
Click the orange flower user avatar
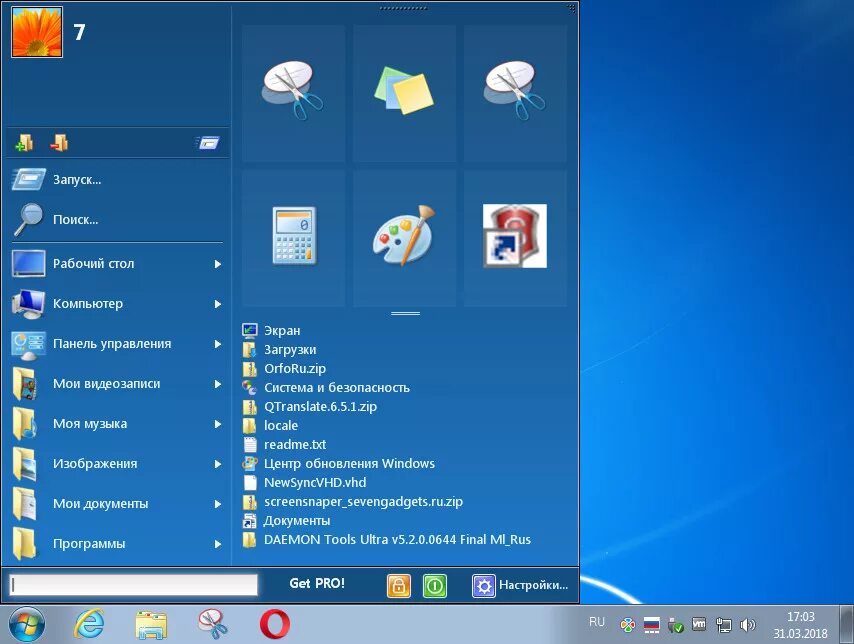point(37,32)
